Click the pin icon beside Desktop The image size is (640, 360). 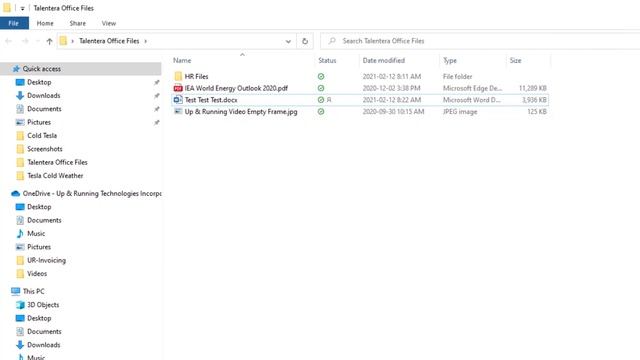(156, 82)
